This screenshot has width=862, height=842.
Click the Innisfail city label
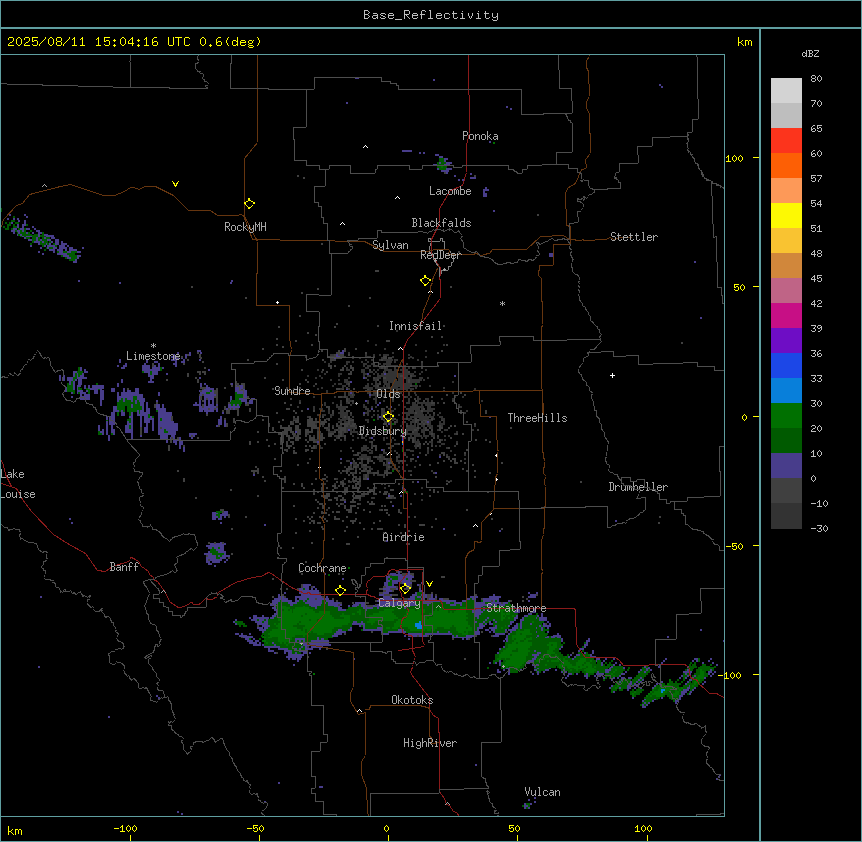tap(416, 326)
